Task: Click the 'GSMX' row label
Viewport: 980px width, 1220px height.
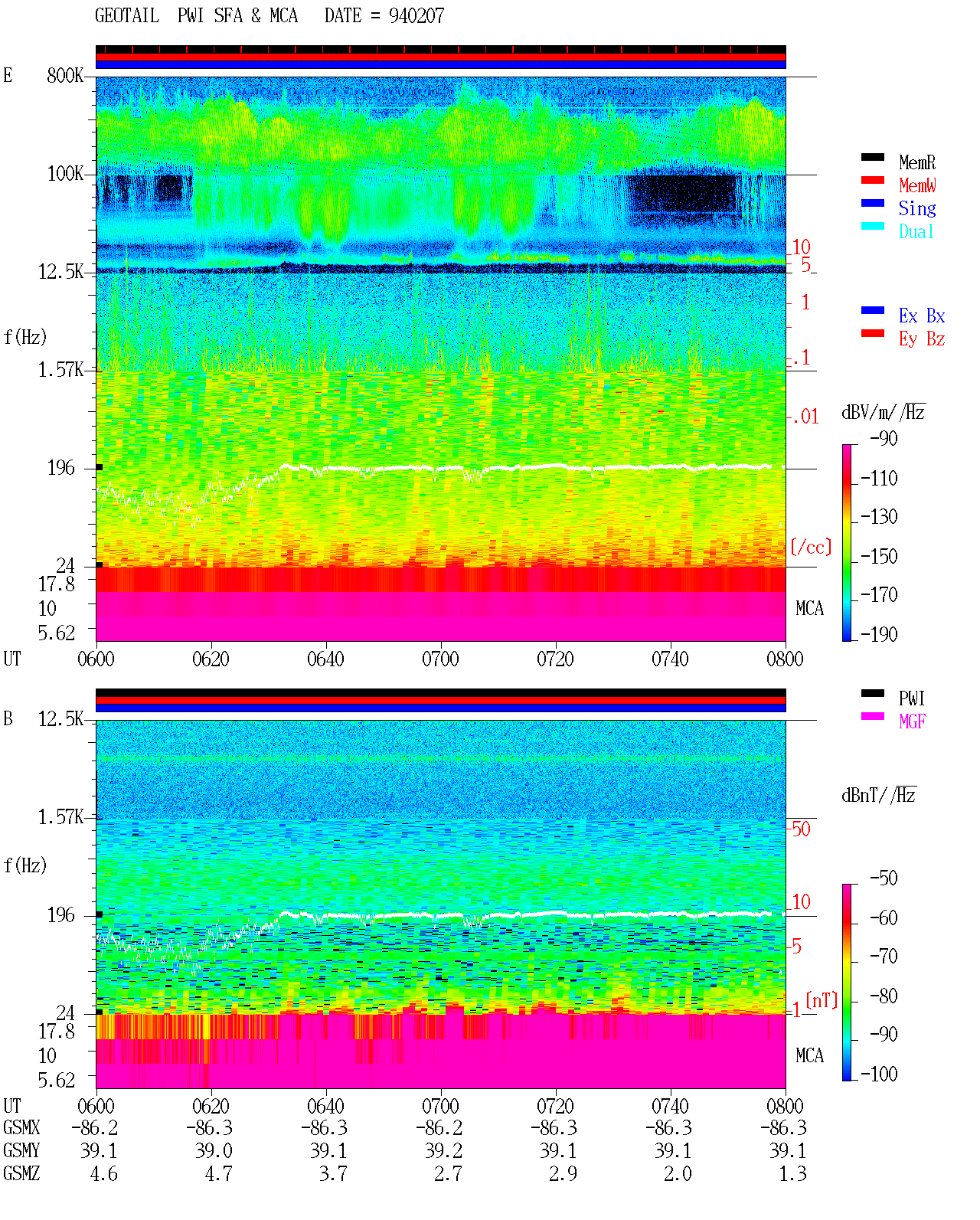Action: coord(21,1128)
